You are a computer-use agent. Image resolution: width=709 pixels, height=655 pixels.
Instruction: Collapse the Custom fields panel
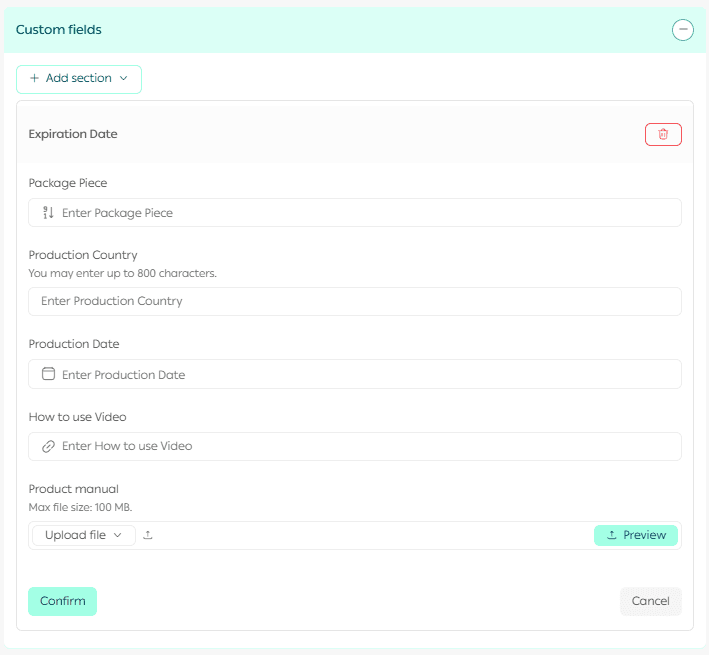click(x=683, y=30)
